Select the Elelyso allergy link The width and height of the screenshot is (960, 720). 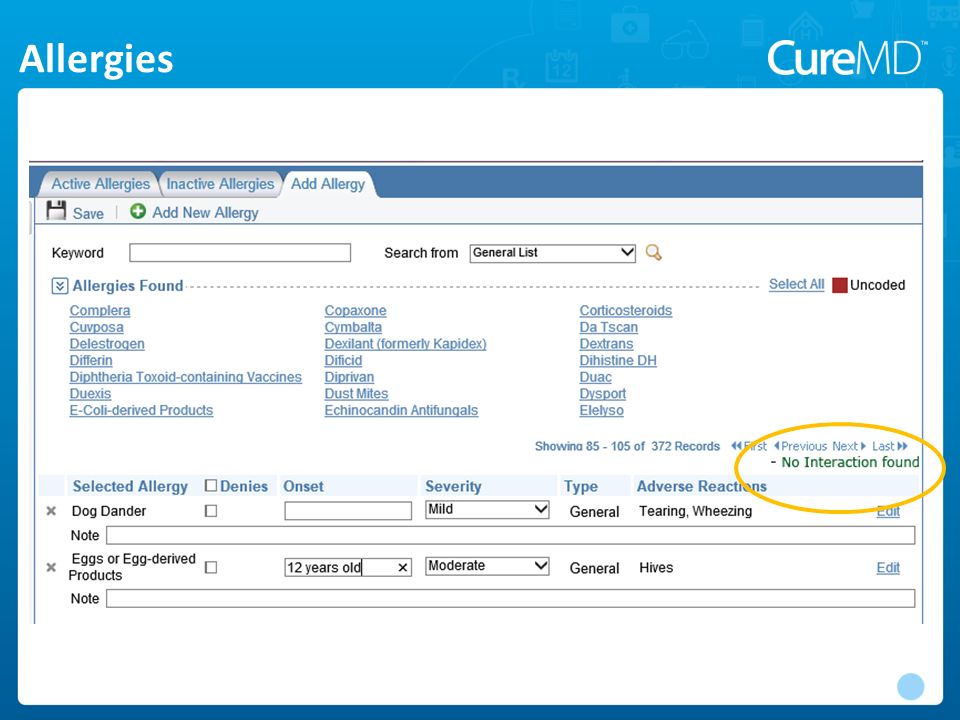coord(602,410)
